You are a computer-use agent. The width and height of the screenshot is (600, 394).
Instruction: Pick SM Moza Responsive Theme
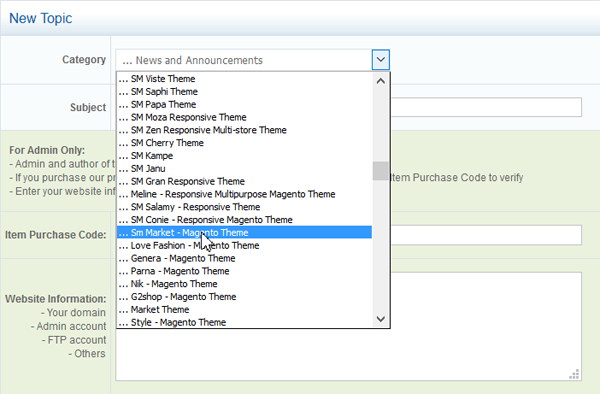pyautogui.click(x=244, y=117)
